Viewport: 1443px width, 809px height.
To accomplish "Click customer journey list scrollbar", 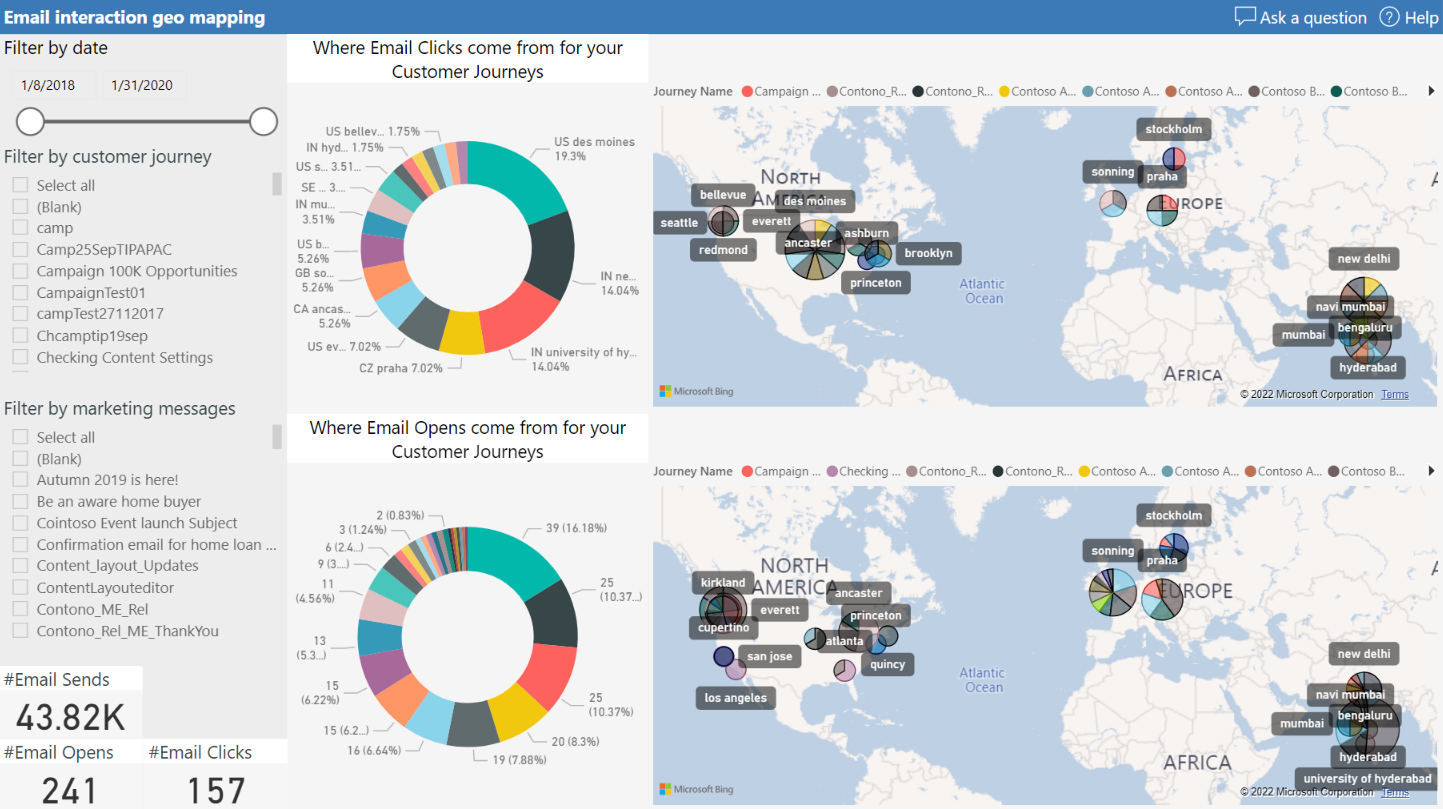I will [277, 184].
